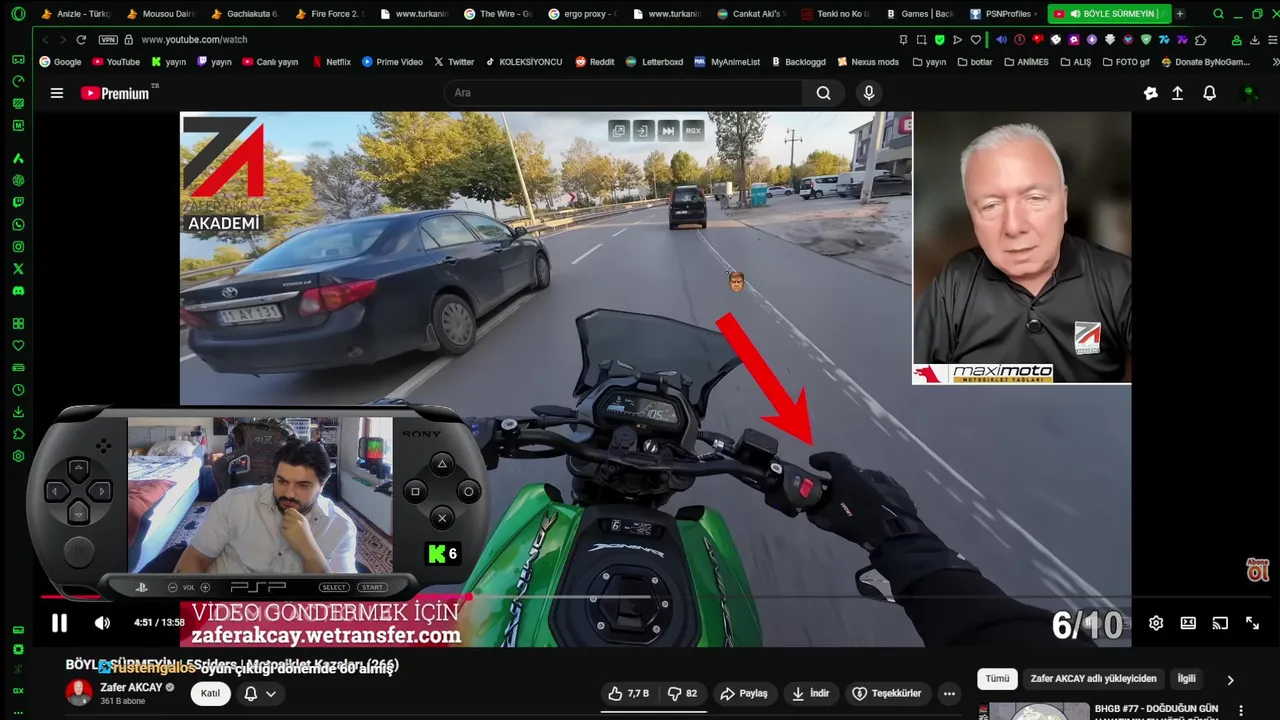Show hidden bookmarks overflow chevron
The image size is (1280, 720).
(x=1273, y=62)
